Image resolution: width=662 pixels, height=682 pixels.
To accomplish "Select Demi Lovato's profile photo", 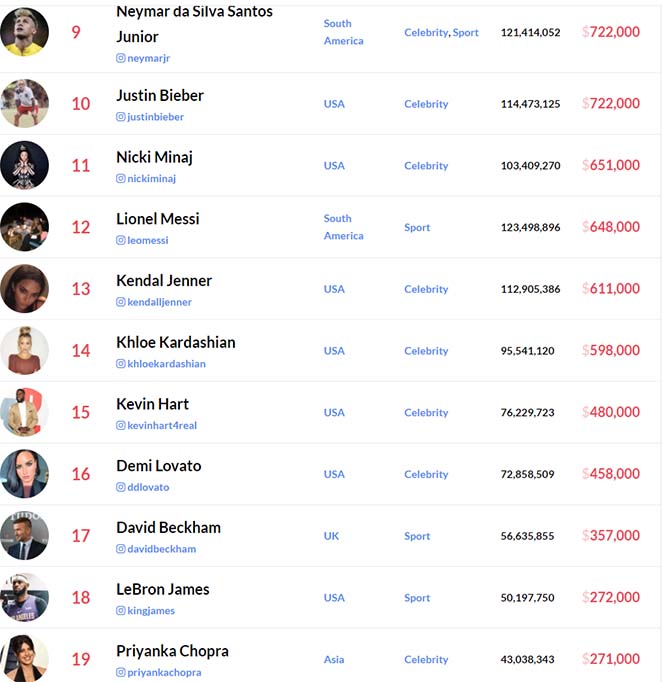I will pyautogui.click(x=24, y=474).
